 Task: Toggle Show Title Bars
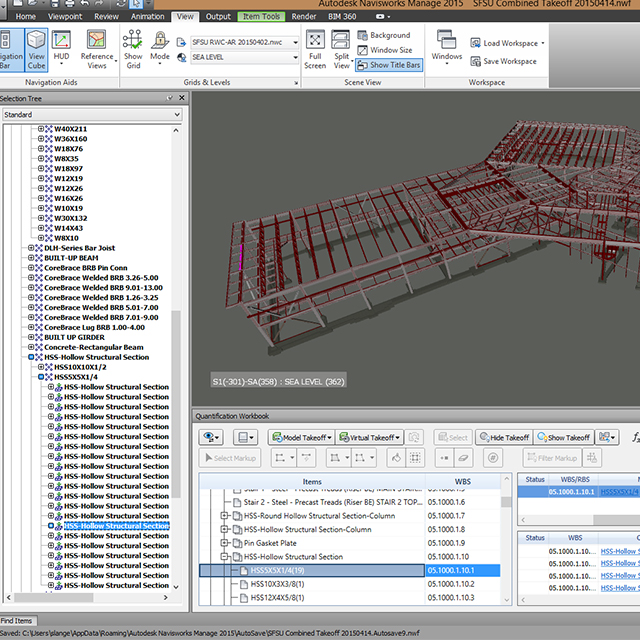[x=389, y=65]
